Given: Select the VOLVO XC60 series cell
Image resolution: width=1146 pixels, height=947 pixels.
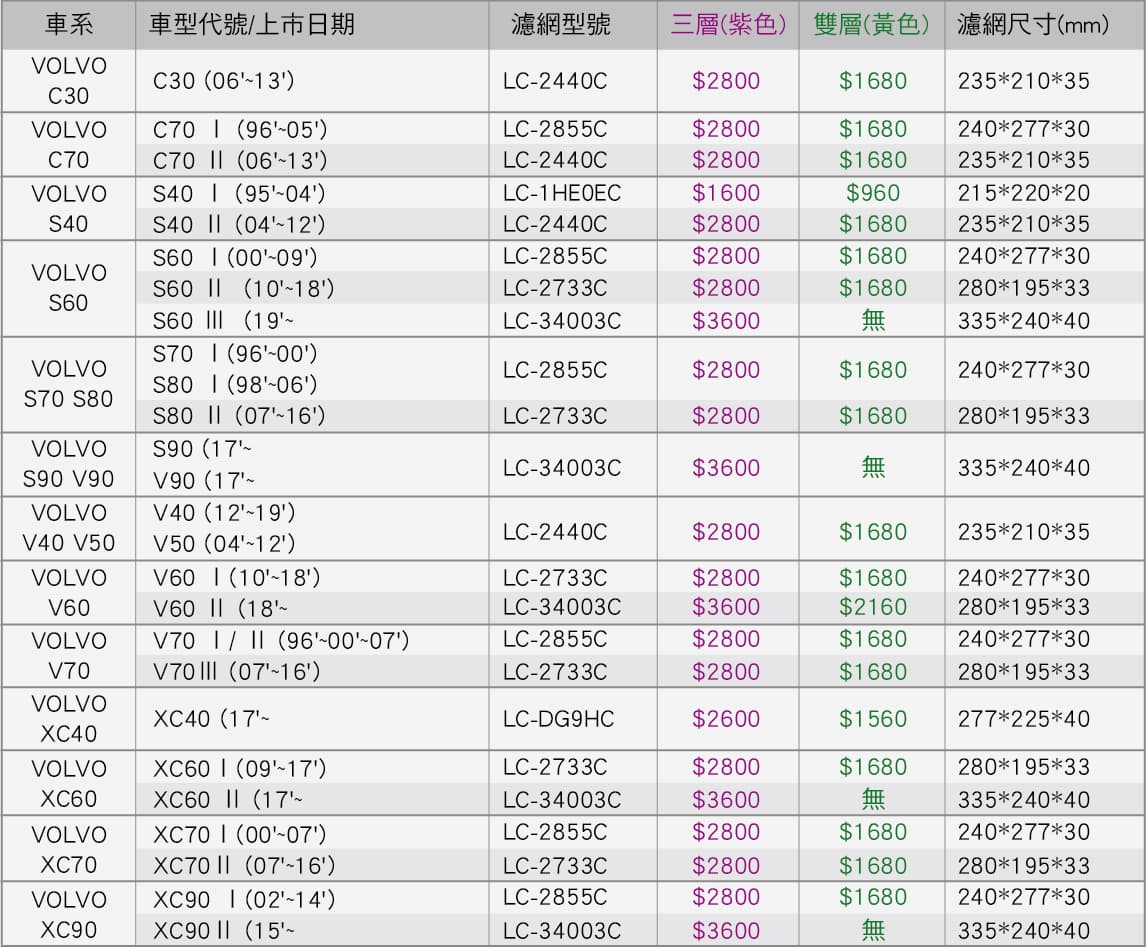Looking at the screenshot, I should [69, 783].
